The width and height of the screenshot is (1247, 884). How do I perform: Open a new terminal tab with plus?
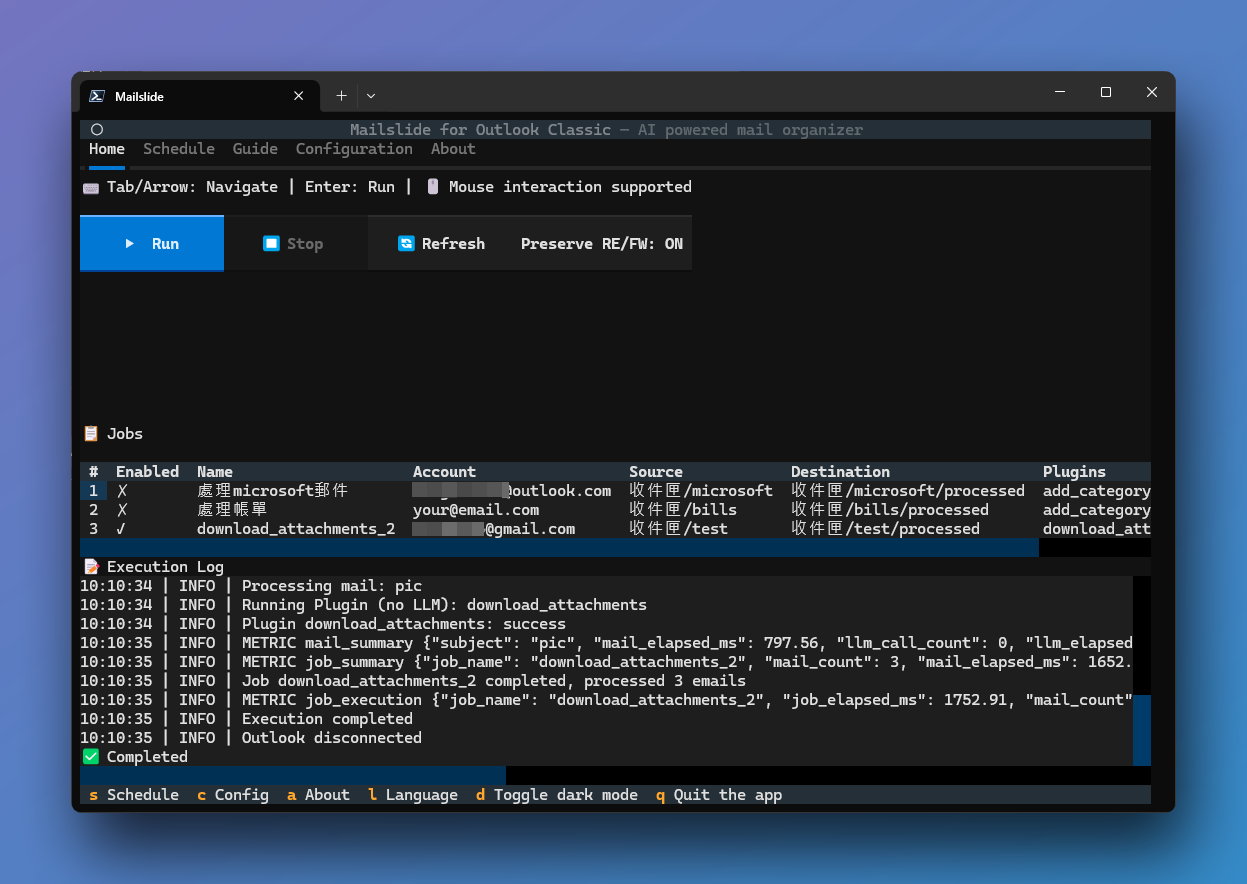point(341,96)
